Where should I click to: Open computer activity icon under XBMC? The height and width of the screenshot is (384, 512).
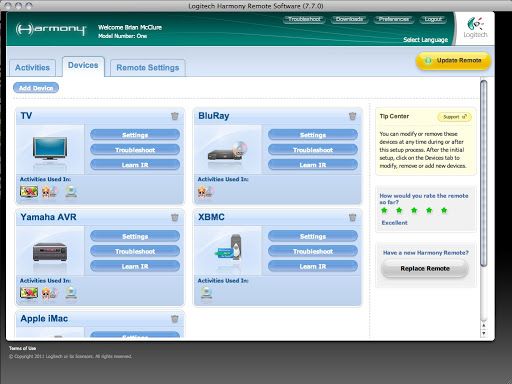pos(207,293)
